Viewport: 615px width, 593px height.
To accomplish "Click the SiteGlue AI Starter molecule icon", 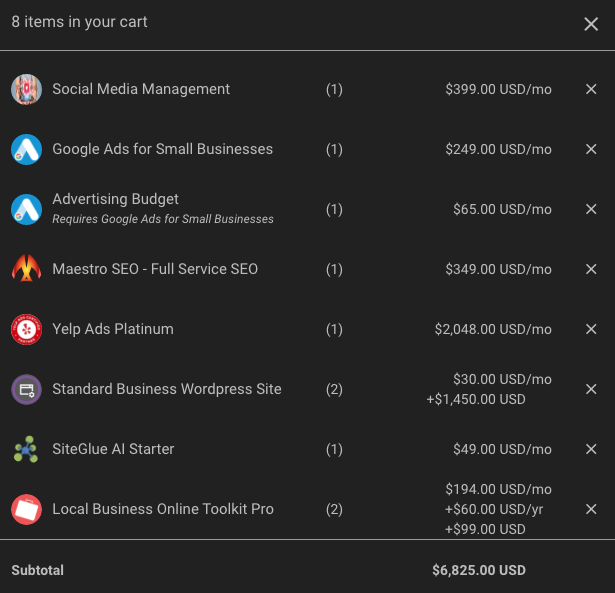I will pyautogui.click(x=26, y=449).
